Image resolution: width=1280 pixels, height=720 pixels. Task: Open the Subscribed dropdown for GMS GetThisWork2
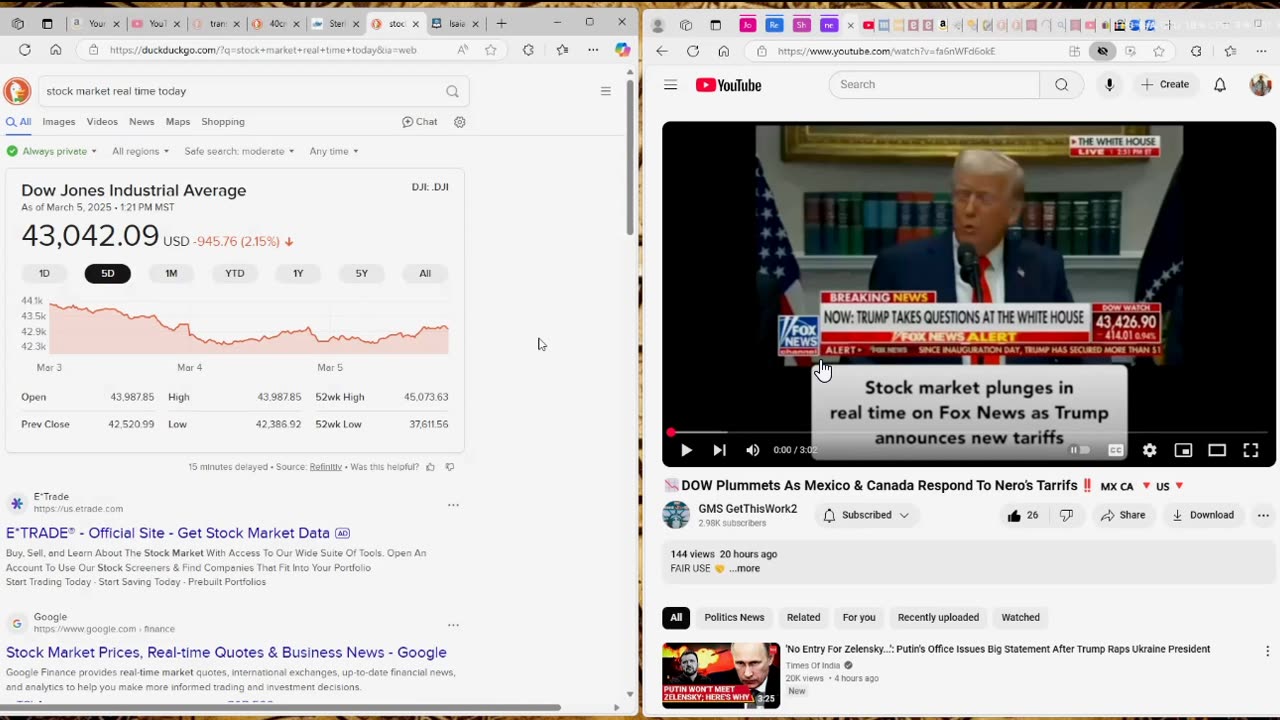[x=866, y=515]
